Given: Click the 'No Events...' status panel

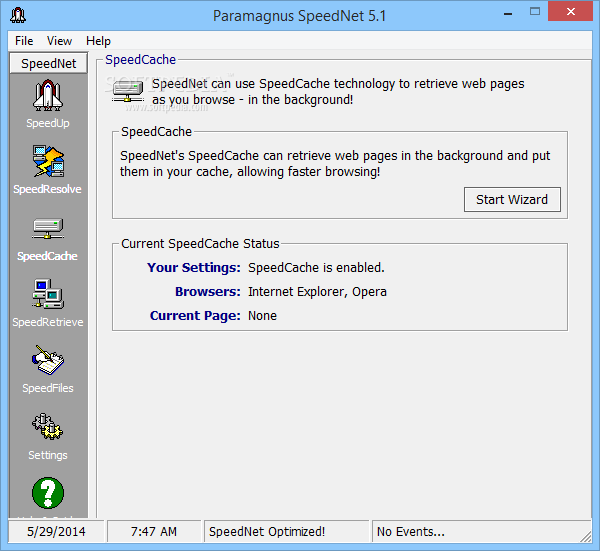Looking at the screenshot, I should [481, 531].
